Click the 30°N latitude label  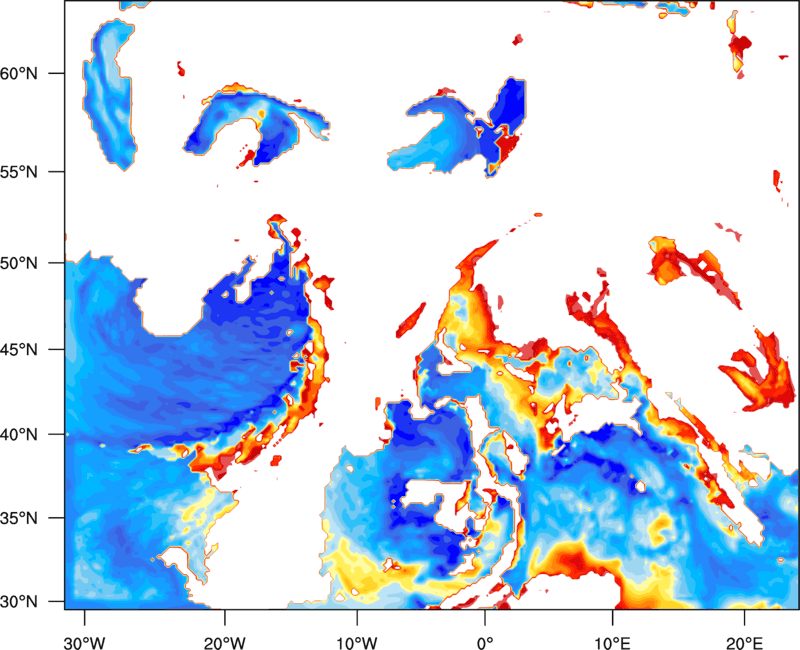19,602
